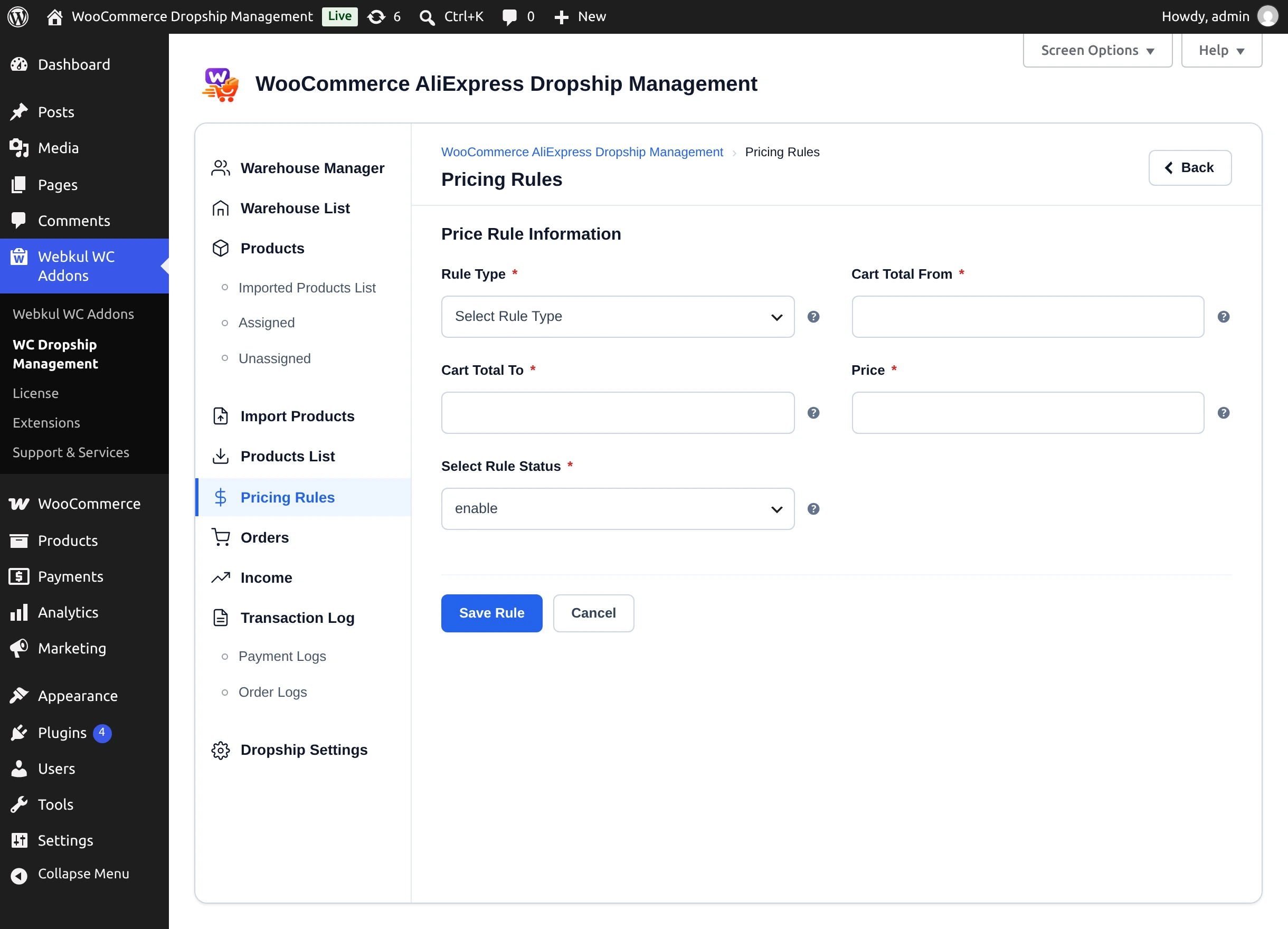Click the Plugins plug icon in sidebar
1288x929 pixels.
[x=19, y=733]
